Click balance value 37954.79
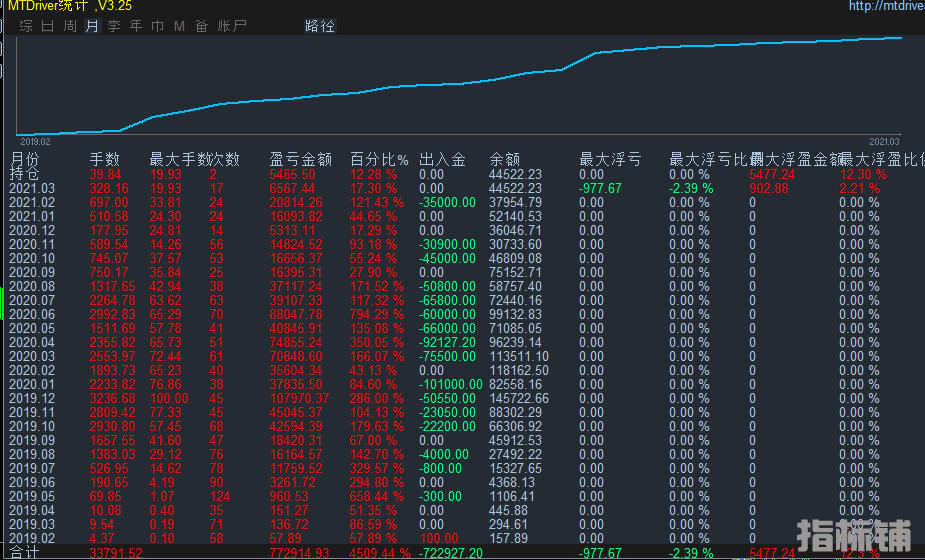The width and height of the screenshot is (925, 560). [515, 202]
